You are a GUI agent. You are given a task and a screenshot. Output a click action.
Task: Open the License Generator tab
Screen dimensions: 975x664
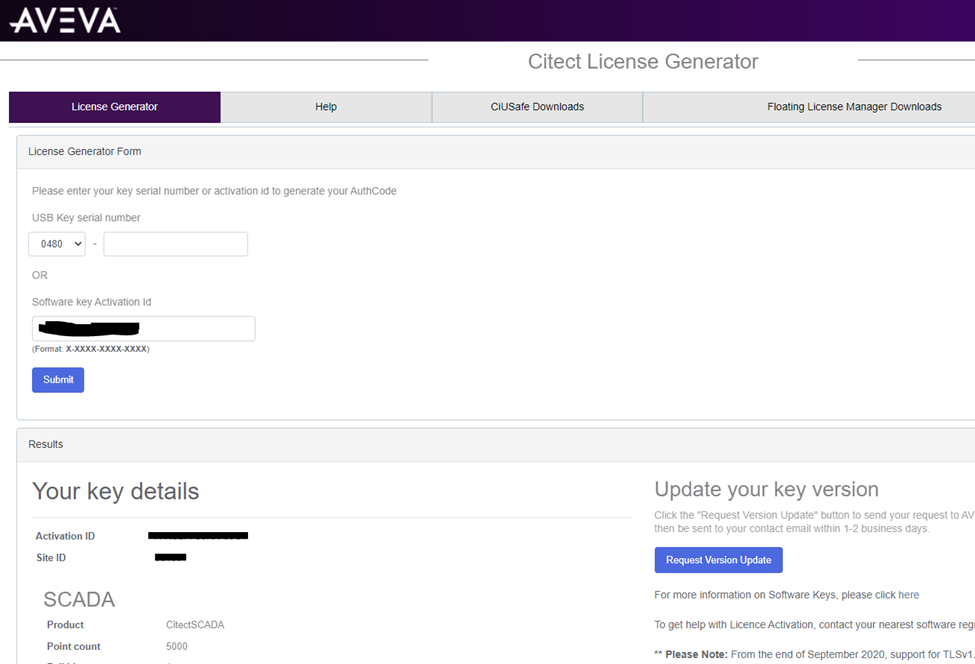click(x=114, y=107)
